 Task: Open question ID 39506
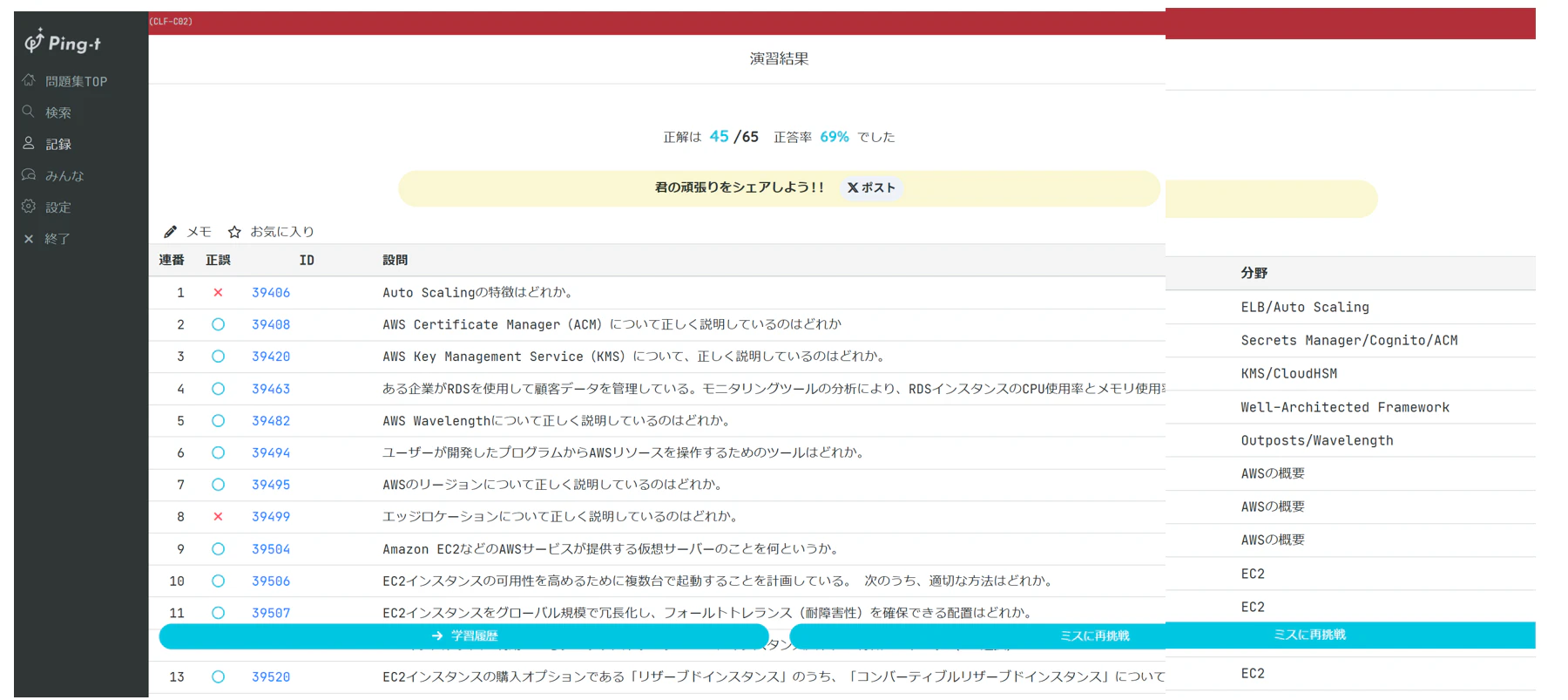(271, 581)
